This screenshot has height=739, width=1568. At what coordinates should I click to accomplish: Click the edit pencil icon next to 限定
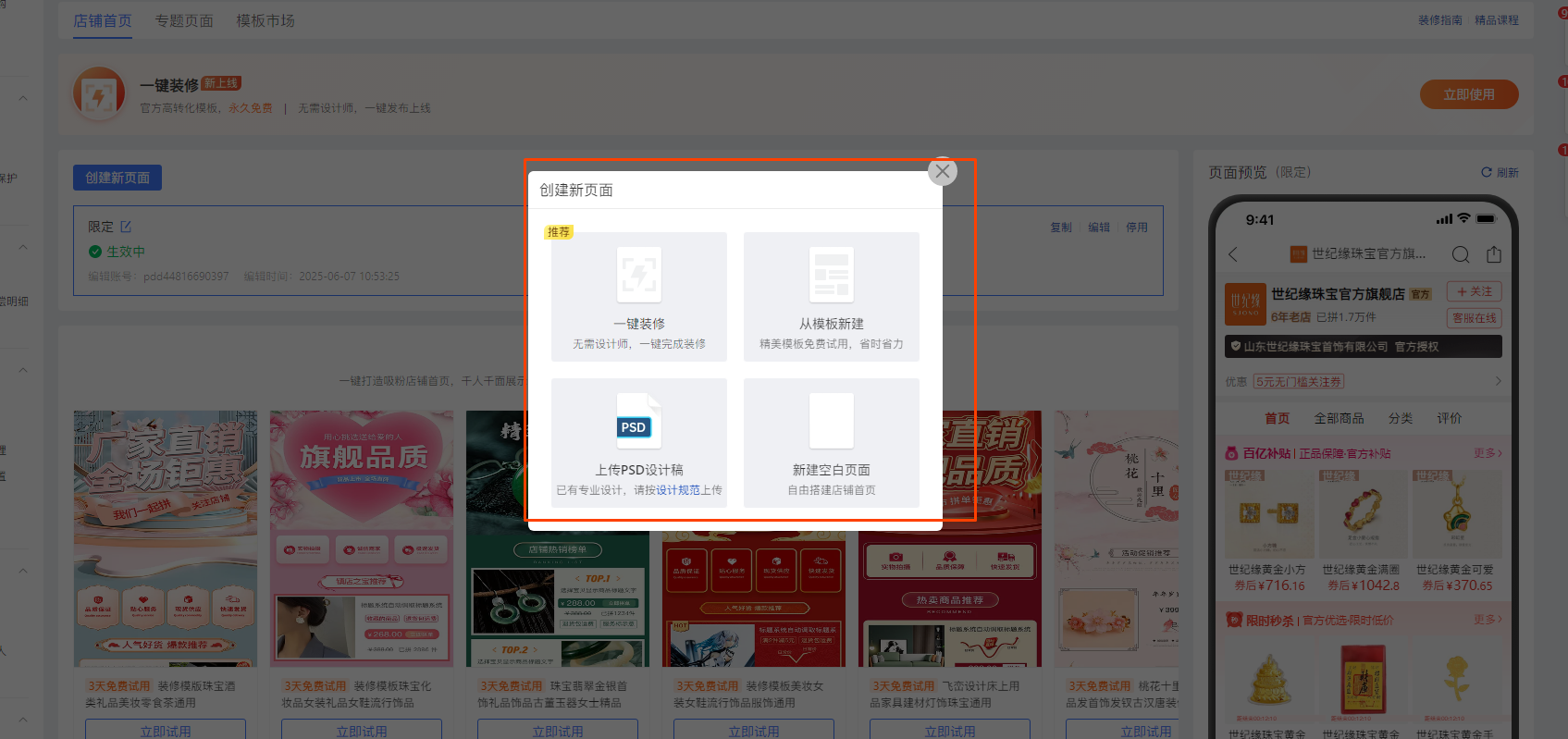click(126, 227)
